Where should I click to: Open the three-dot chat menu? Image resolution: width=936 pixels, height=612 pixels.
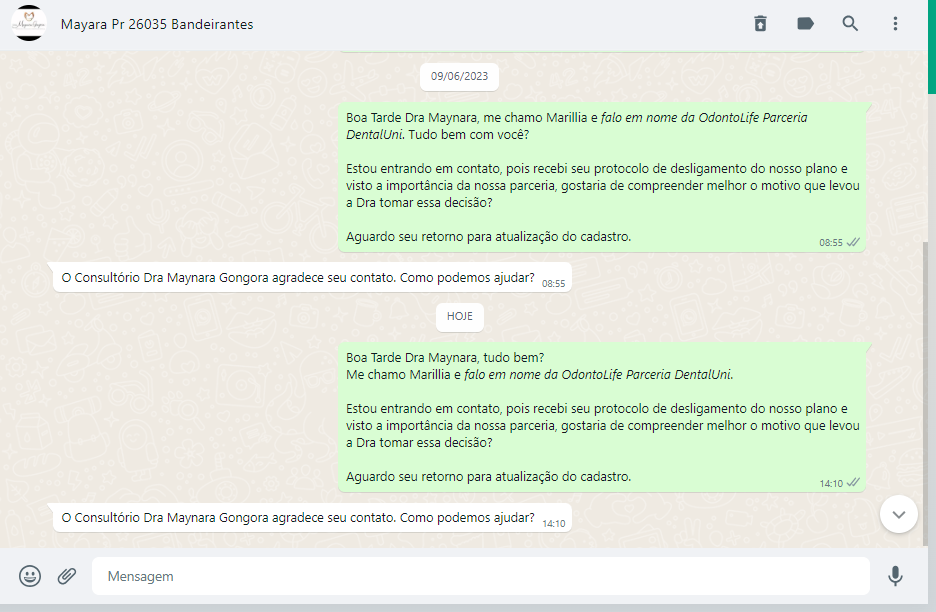click(x=895, y=24)
